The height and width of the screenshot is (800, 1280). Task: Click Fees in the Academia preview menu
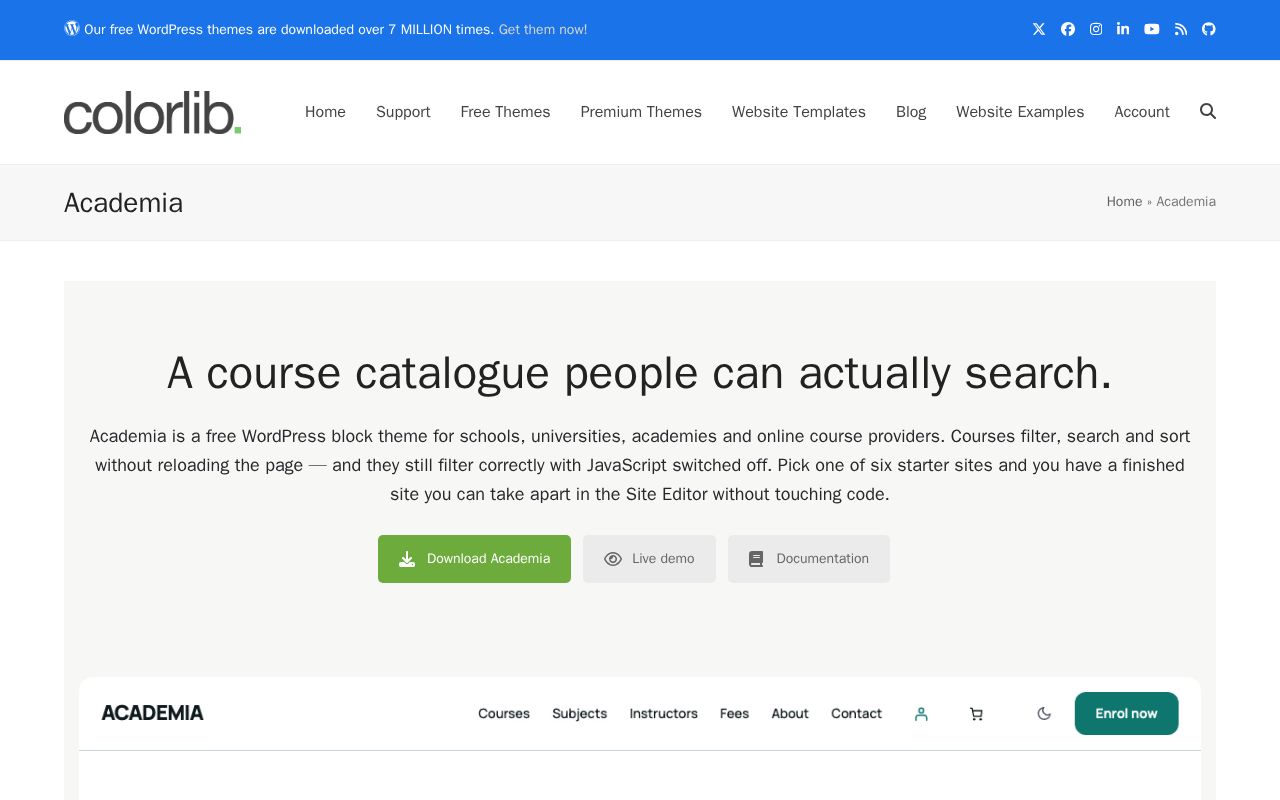pyautogui.click(x=734, y=714)
